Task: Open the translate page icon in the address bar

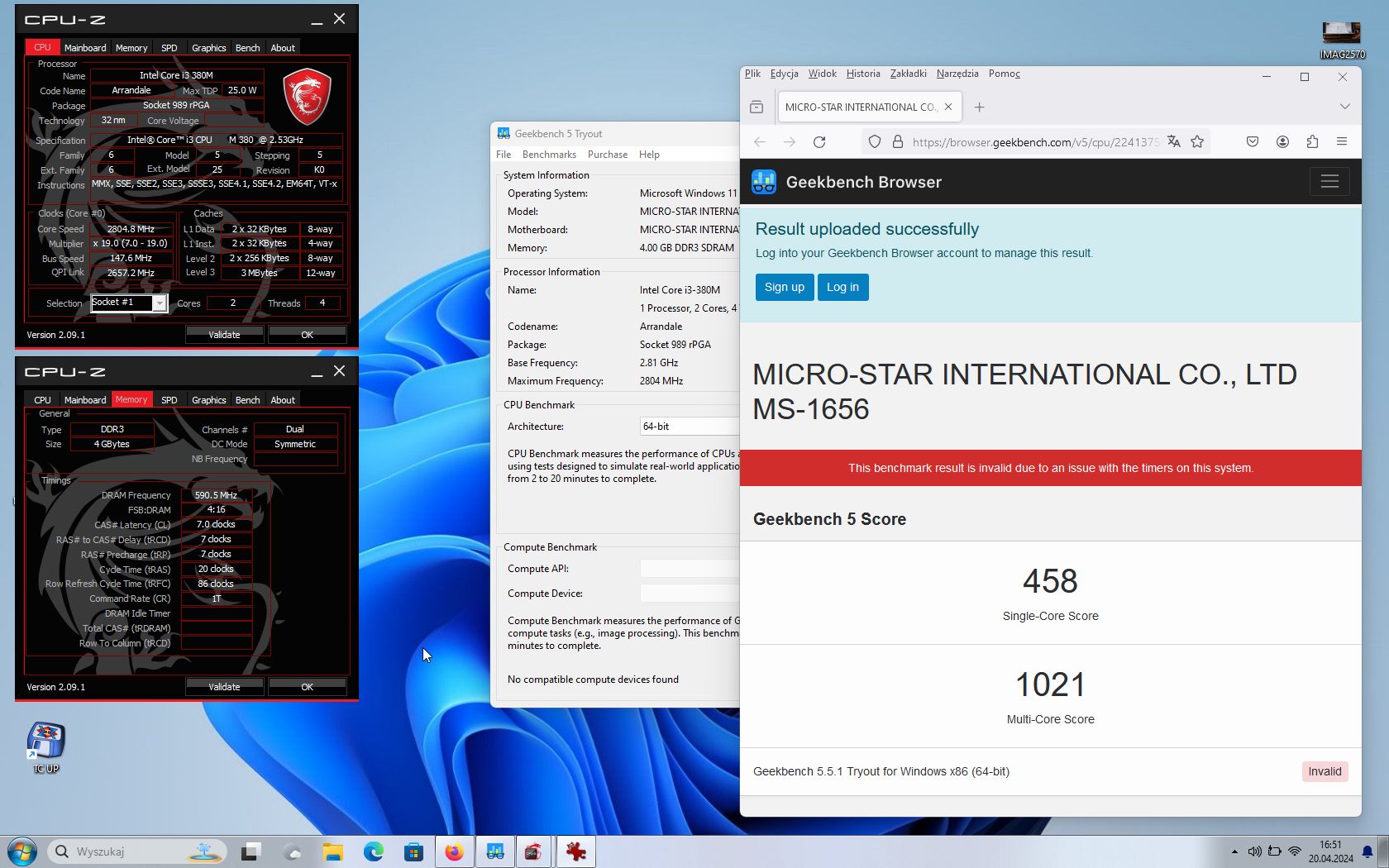Action: point(1173,142)
